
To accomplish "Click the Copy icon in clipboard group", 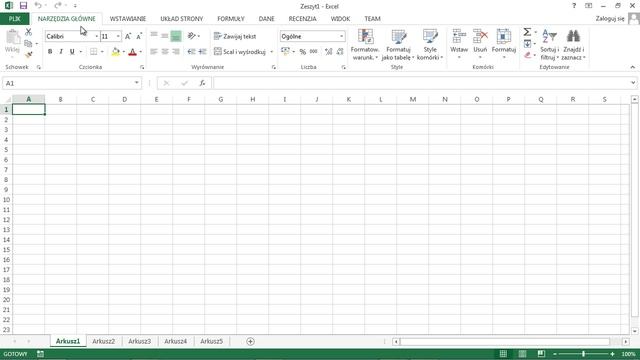I will tap(28, 43).
